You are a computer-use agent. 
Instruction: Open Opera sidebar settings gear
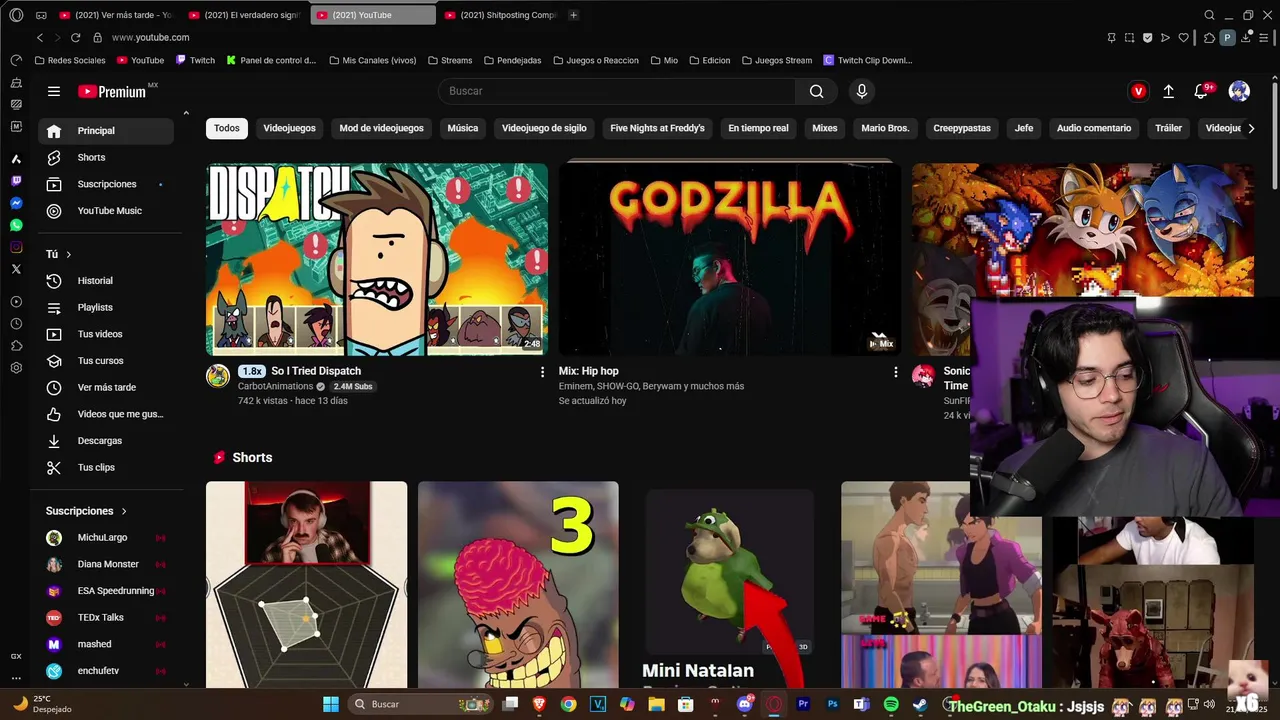coord(16,368)
